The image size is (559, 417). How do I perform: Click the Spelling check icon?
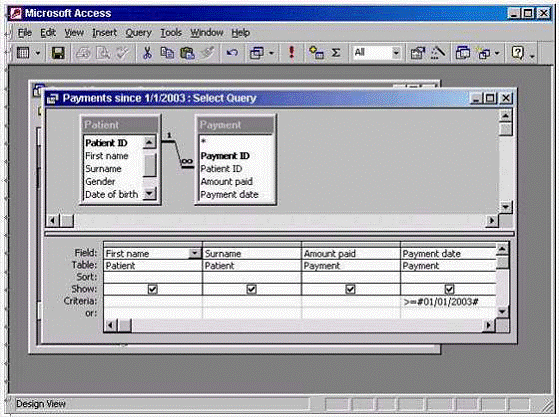pyautogui.click(x=123, y=53)
